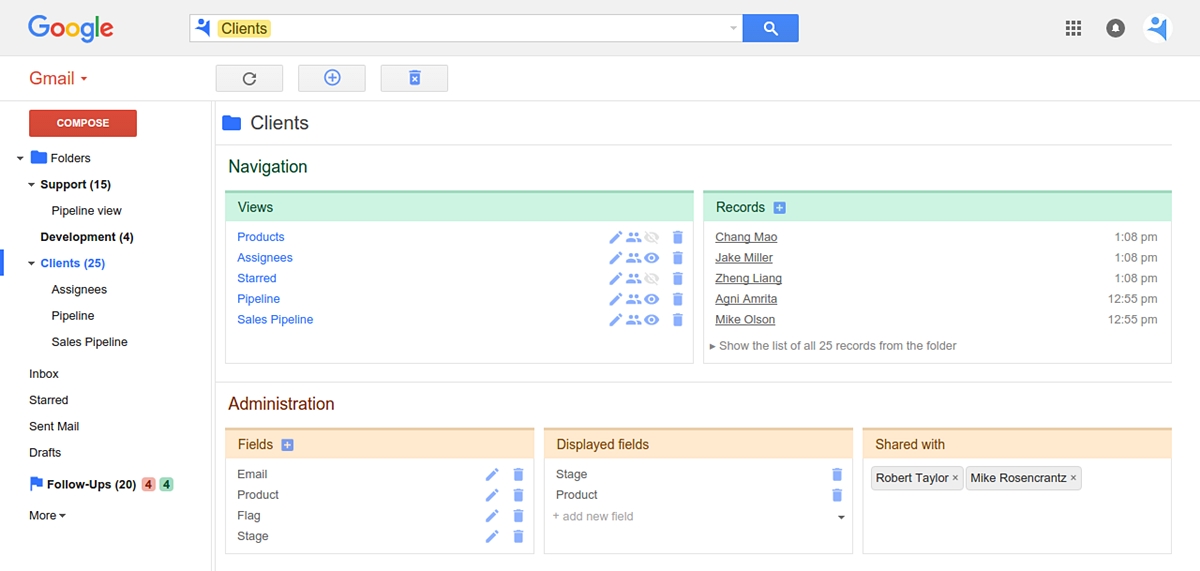This screenshot has width=1200, height=571.
Task: Toggle visibility of the Starred view
Action: (x=652, y=279)
